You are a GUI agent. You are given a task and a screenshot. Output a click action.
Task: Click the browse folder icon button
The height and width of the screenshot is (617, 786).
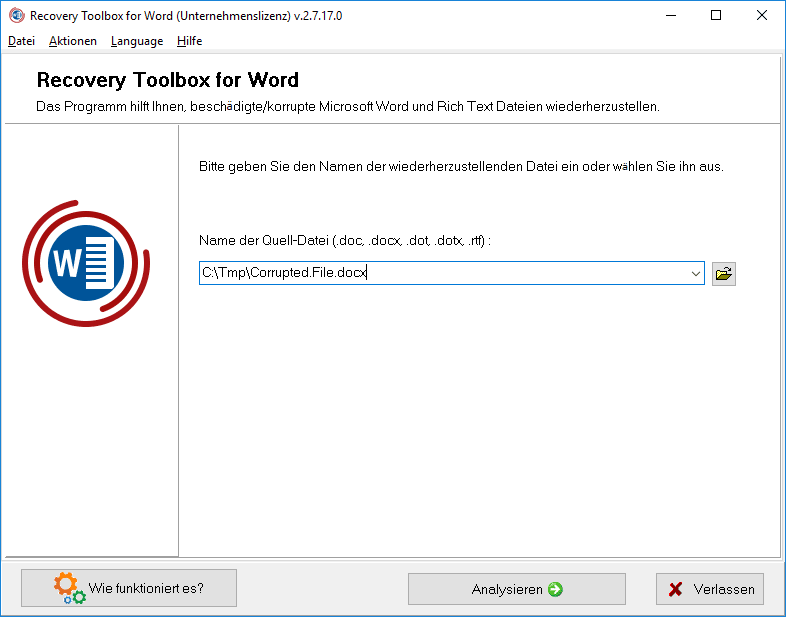tap(723, 274)
